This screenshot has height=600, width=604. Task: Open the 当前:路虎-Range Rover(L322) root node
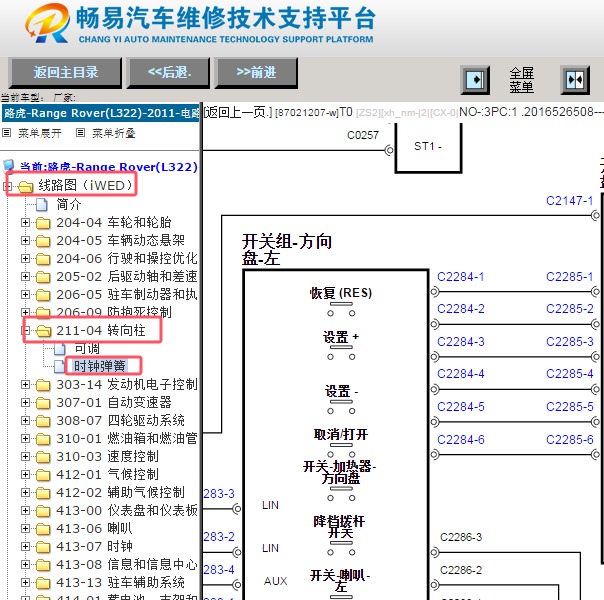pyautogui.click(x=109, y=167)
